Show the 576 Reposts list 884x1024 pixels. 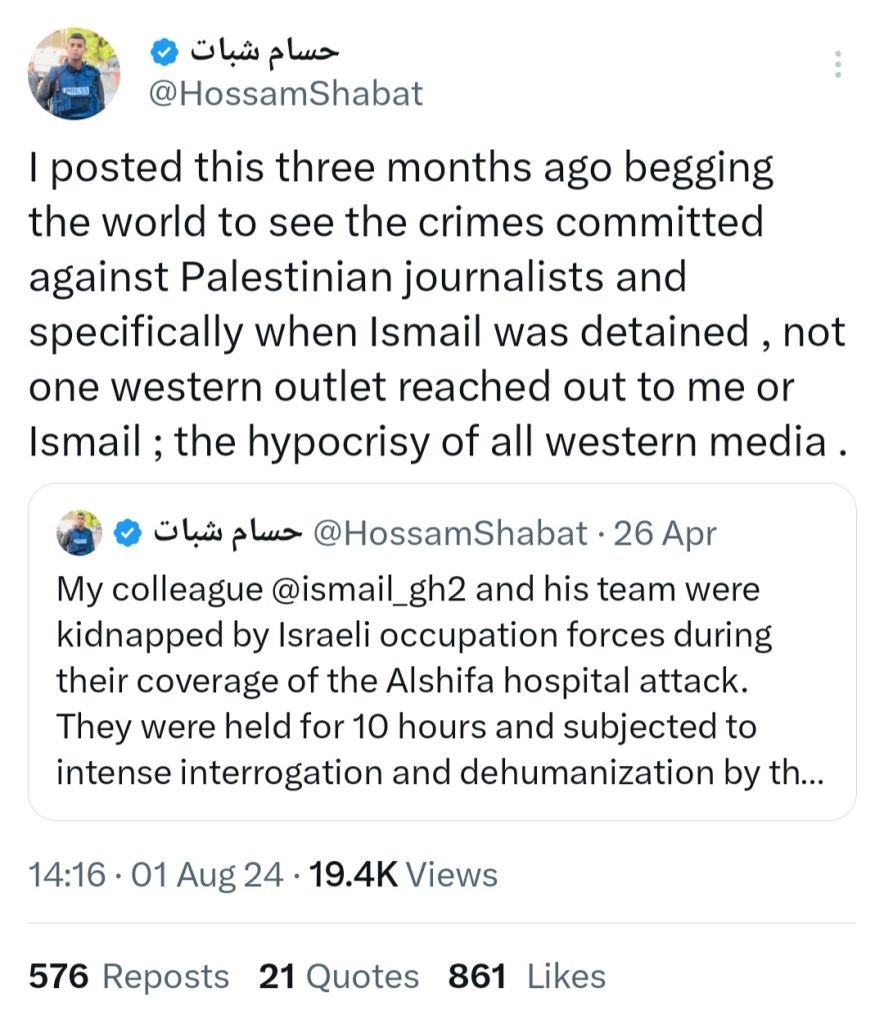pos(128,975)
